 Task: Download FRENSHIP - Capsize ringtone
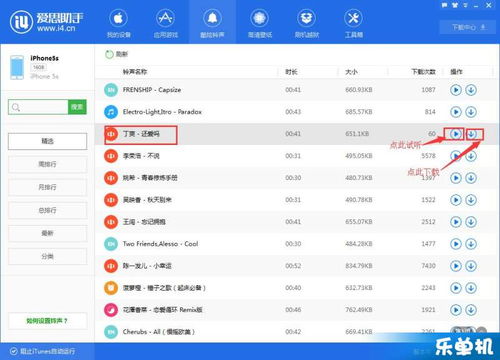coord(471,90)
